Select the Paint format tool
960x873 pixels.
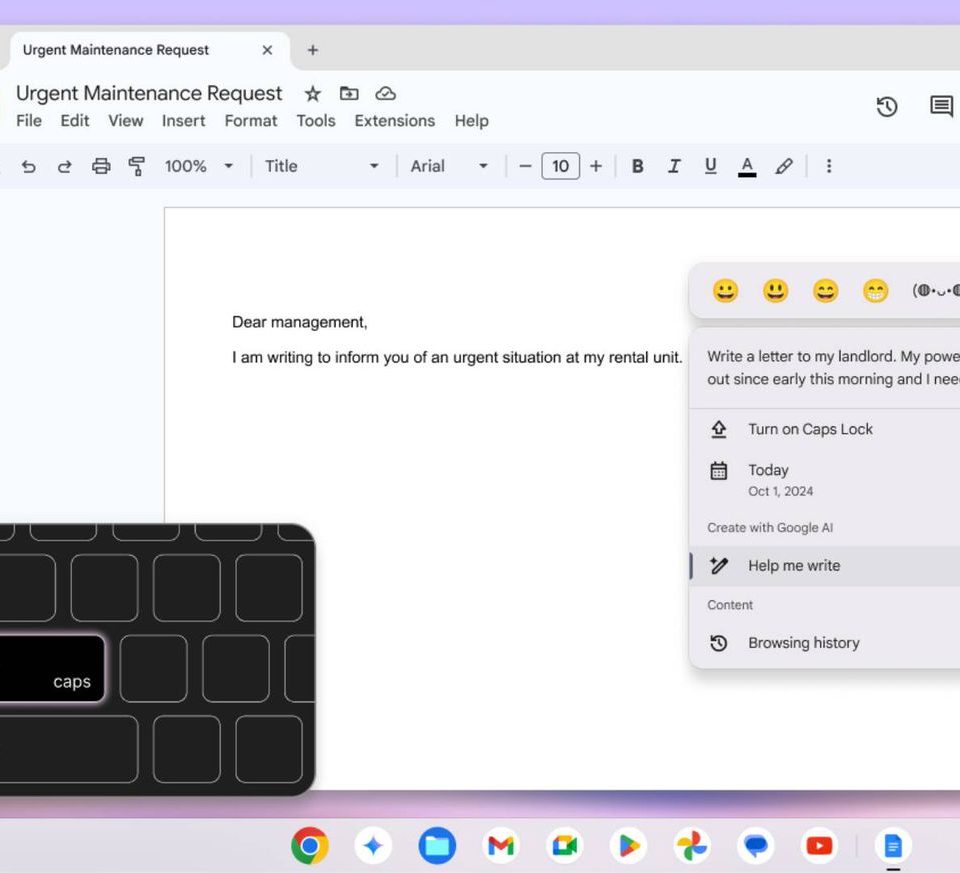(x=137, y=167)
